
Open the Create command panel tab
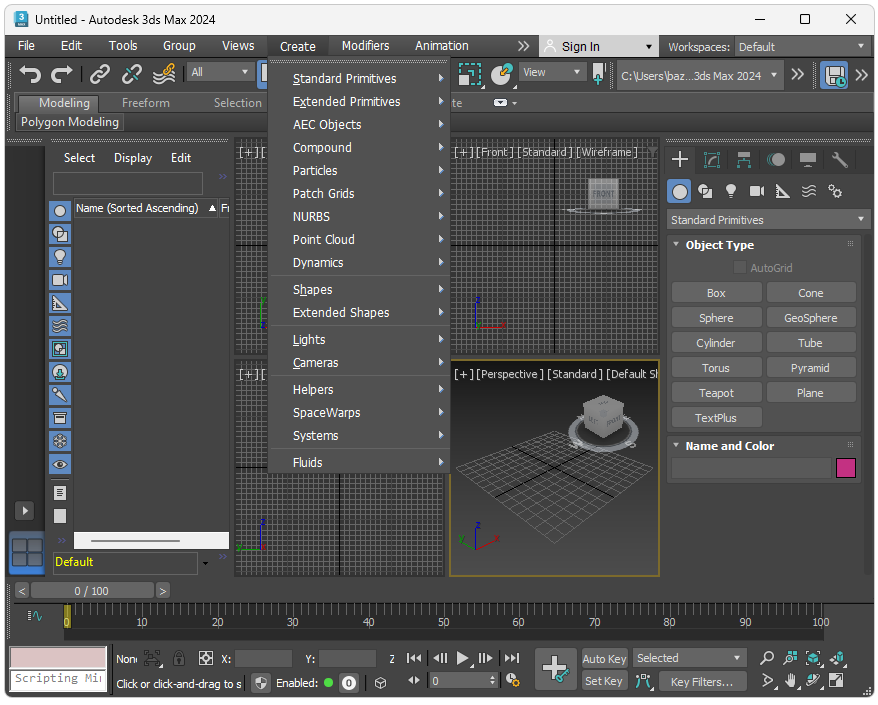pos(680,160)
